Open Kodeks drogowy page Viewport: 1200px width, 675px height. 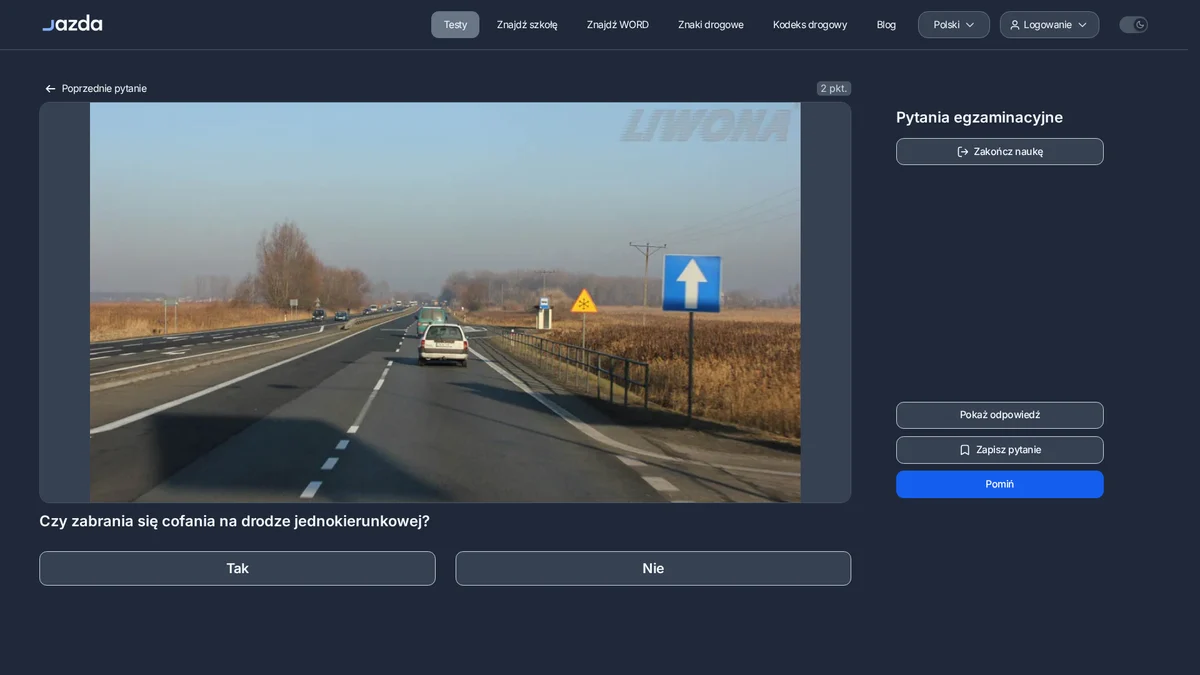click(810, 25)
